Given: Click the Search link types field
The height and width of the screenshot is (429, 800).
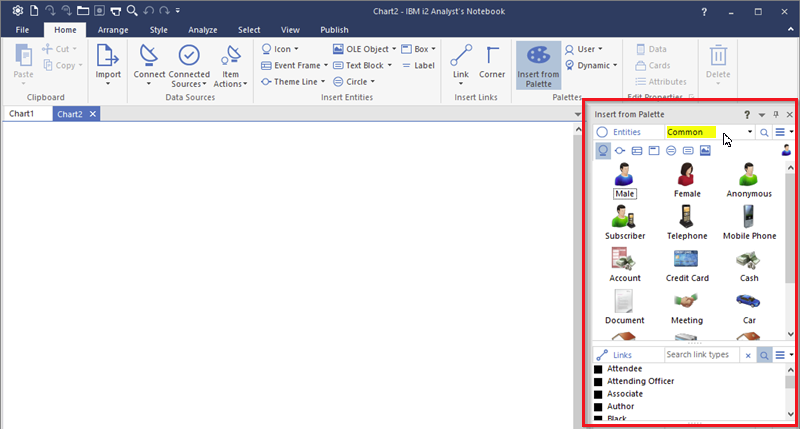Looking at the screenshot, I should (701, 355).
